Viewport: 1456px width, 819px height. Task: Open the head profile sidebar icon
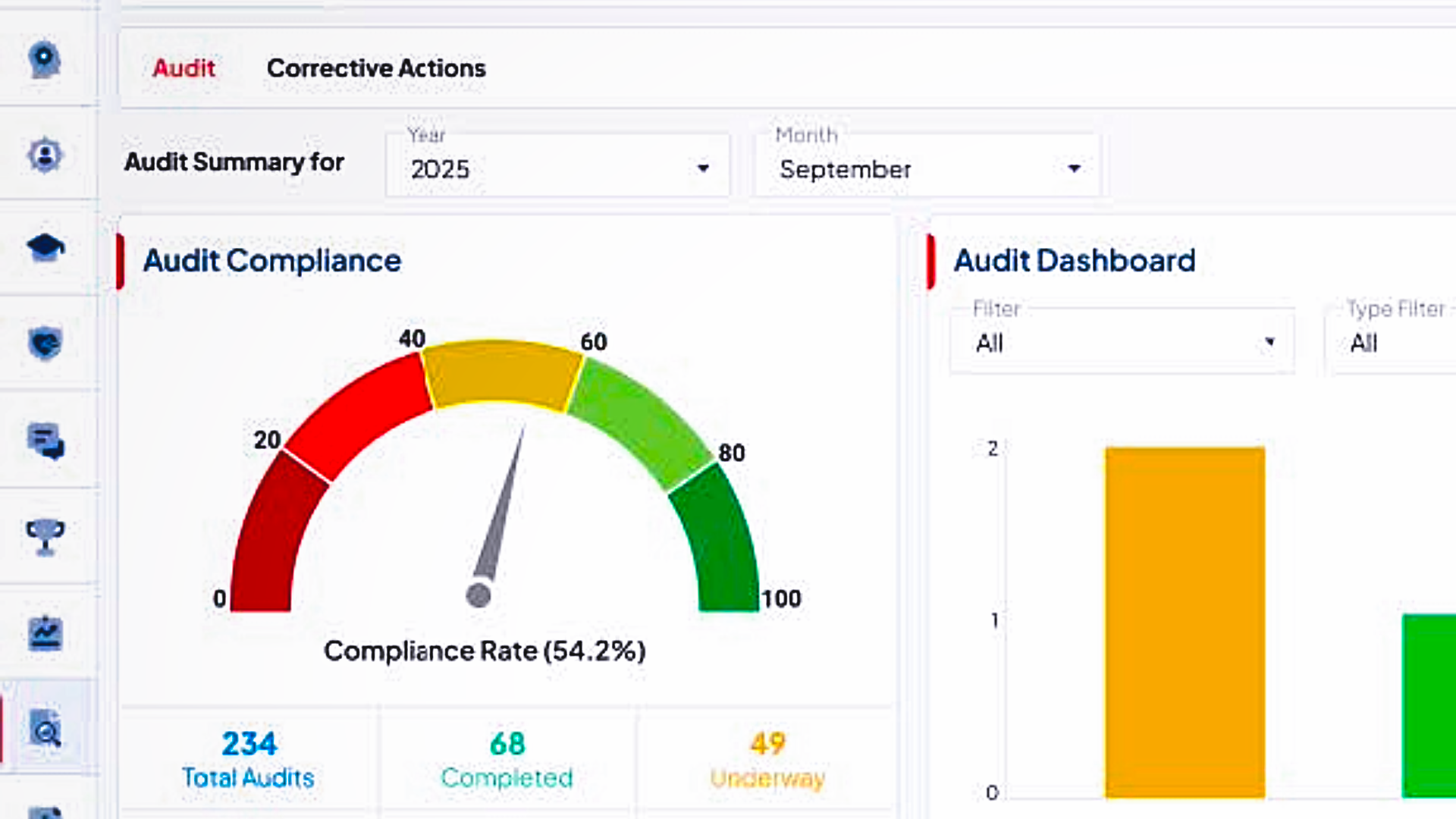(45, 59)
